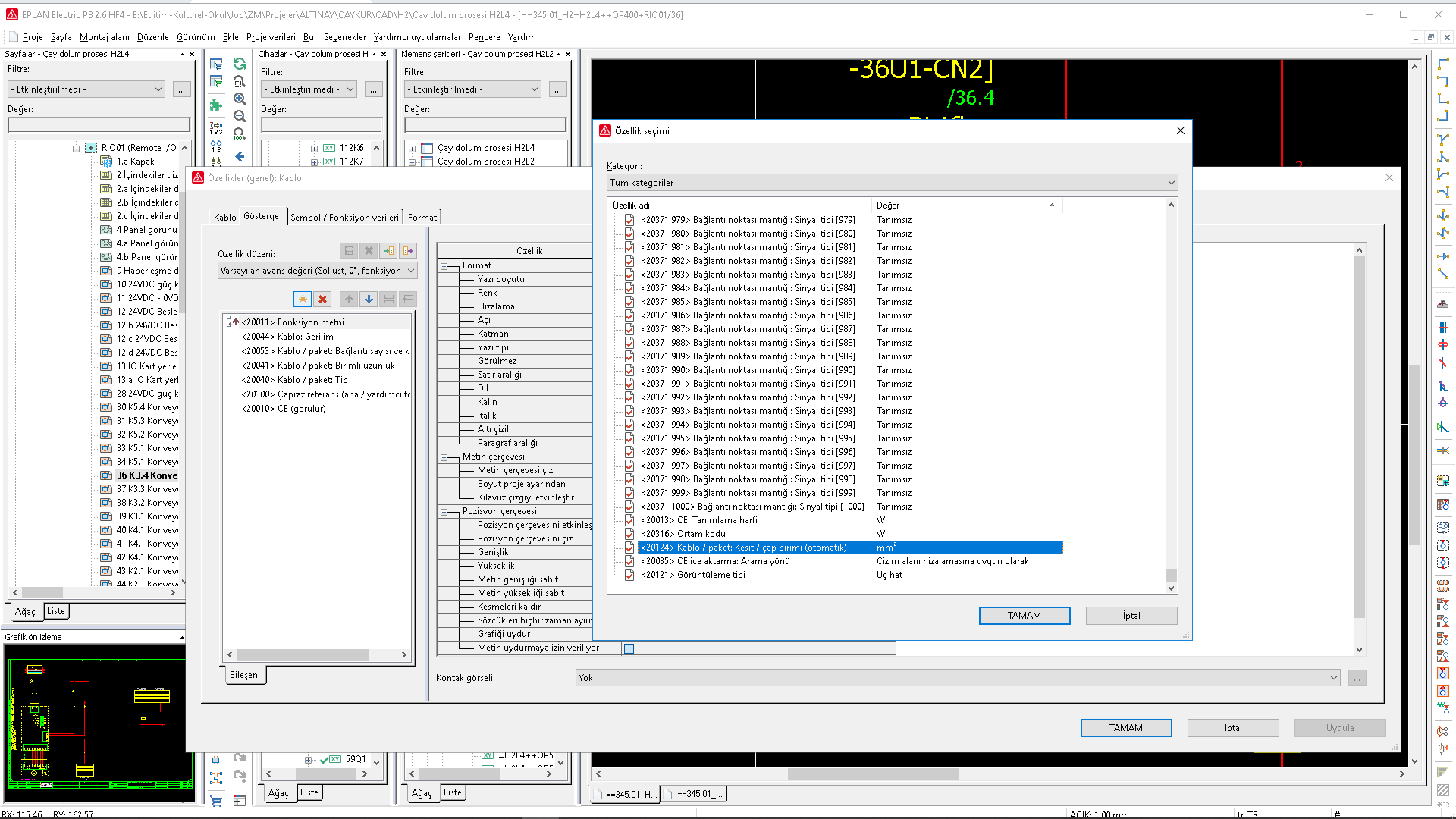Click the numbering 123 toolbar icon

216,128
